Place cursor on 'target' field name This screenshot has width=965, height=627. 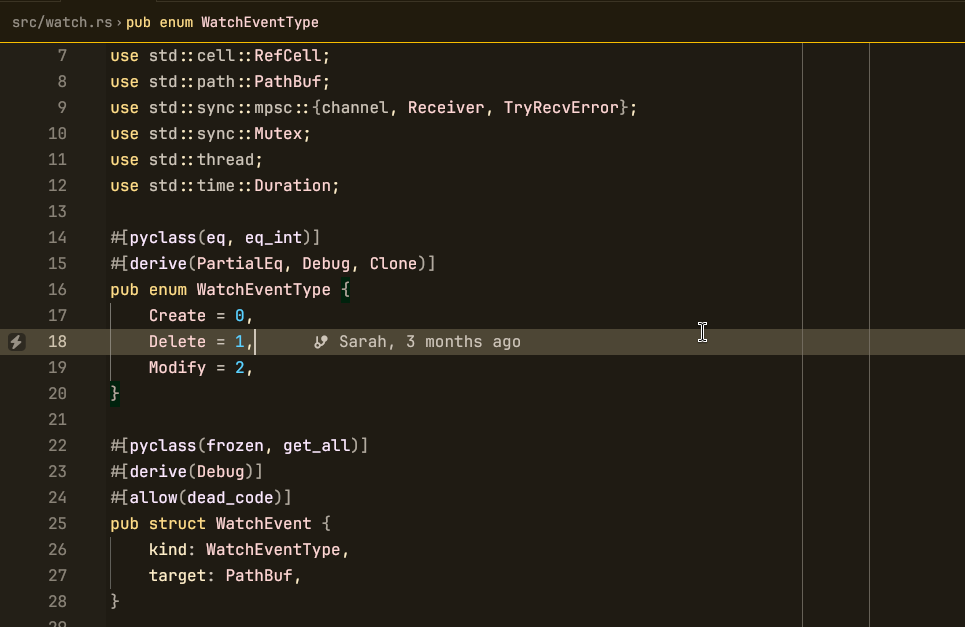point(177,575)
